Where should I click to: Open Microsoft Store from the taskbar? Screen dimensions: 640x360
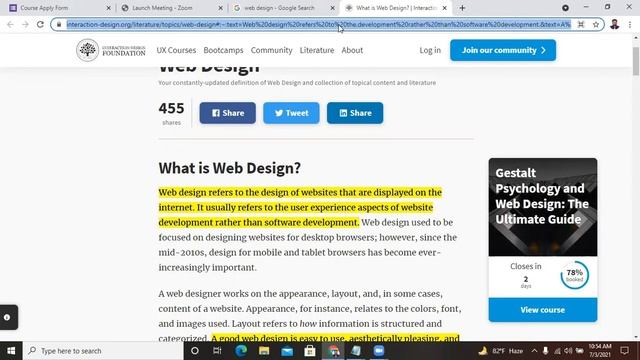coord(310,351)
